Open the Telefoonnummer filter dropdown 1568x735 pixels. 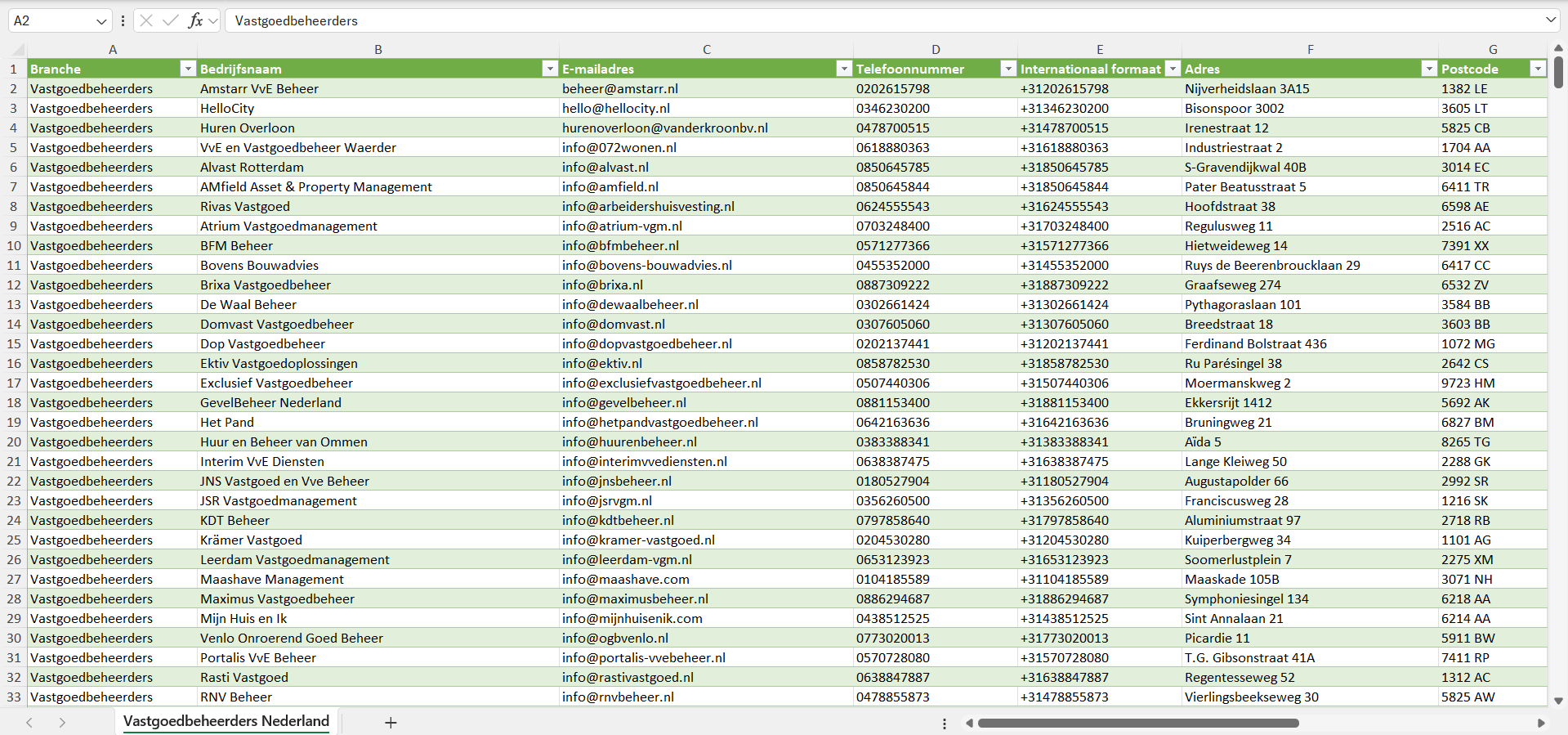pos(1008,69)
